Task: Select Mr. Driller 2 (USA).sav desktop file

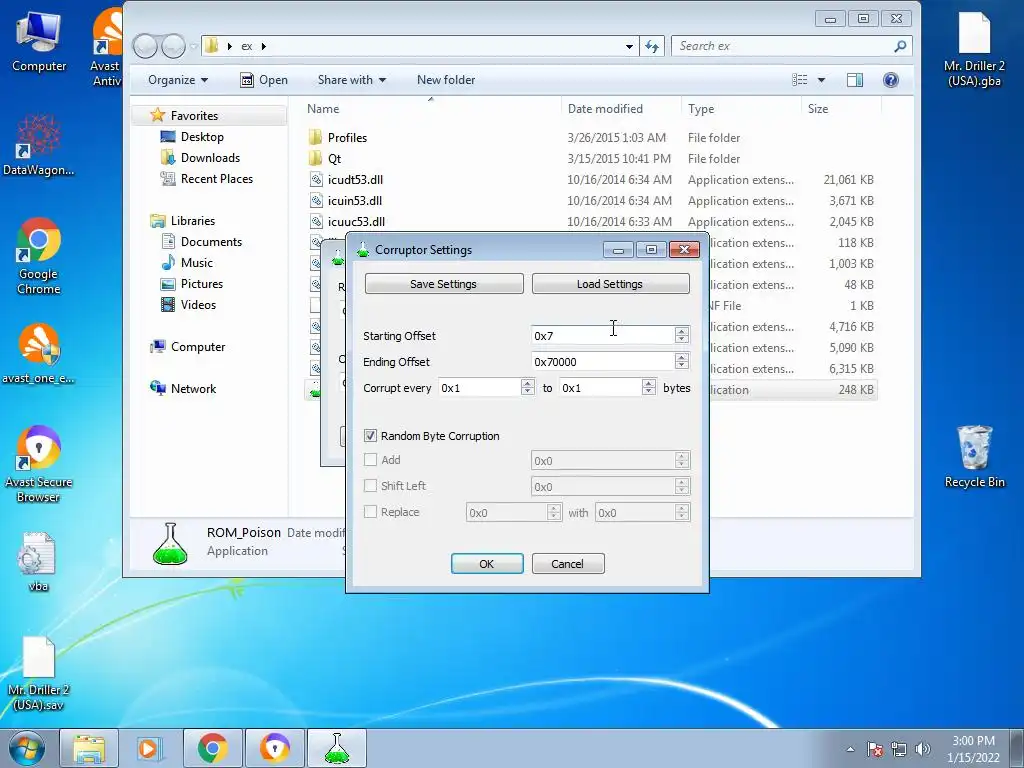Action: pyautogui.click(x=39, y=674)
